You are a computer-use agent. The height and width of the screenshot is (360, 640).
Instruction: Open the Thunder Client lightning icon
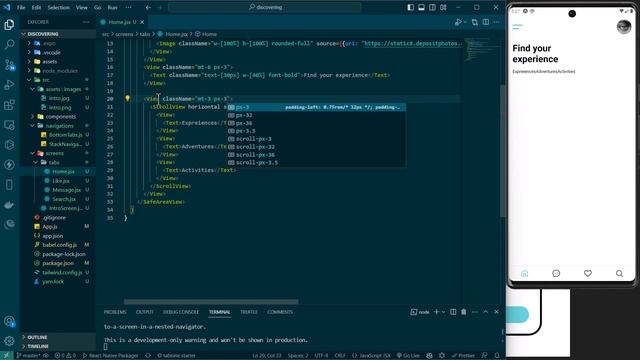(9, 164)
